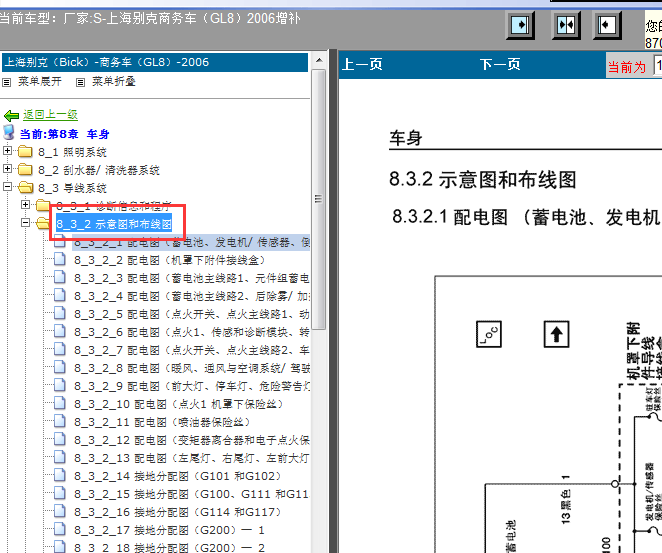The height and width of the screenshot is (553, 662).
Task: Collapse the 8_3_2 示意图和布线图 node
Action: (25, 222)
